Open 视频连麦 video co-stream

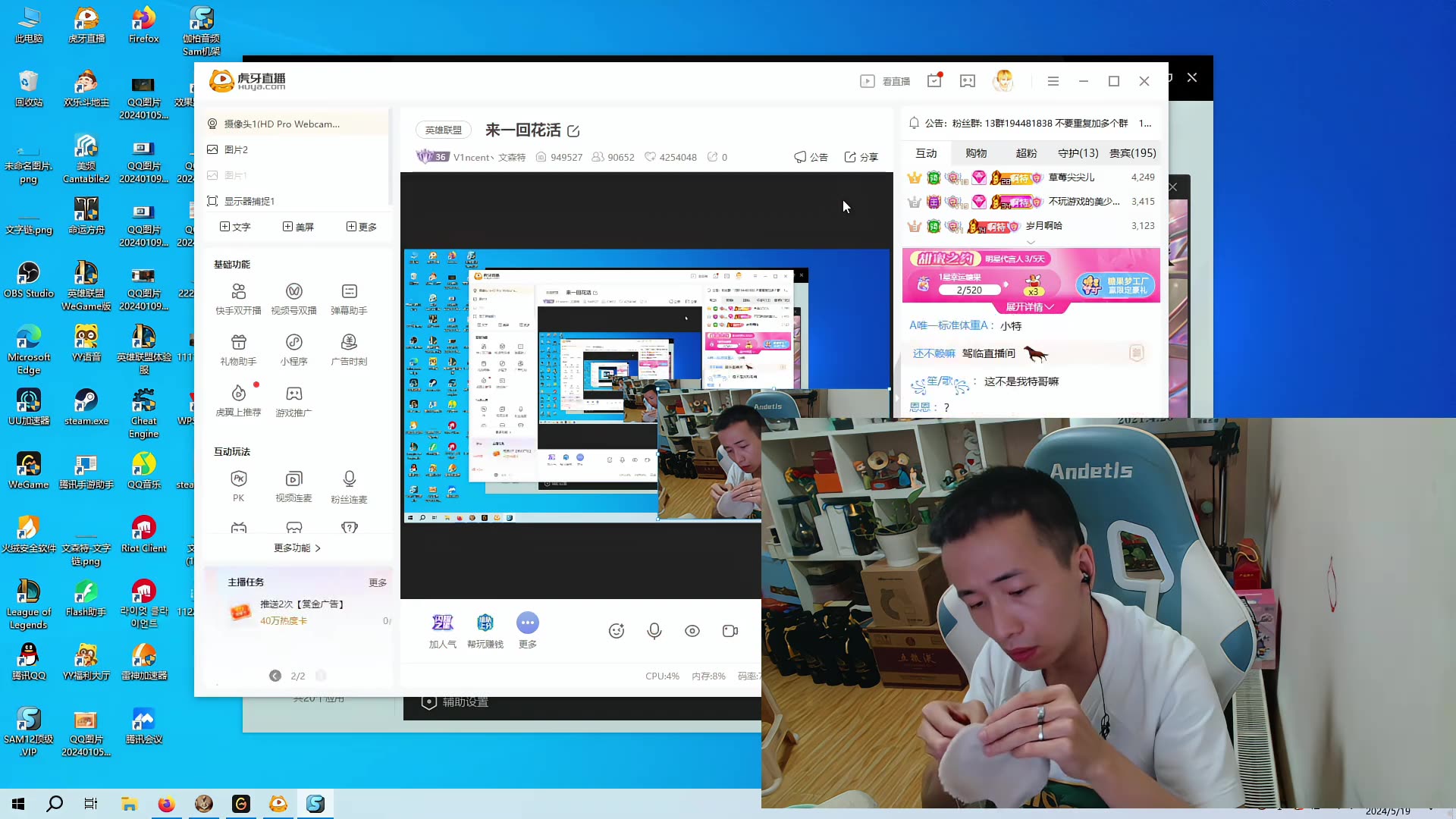point(293,485)
